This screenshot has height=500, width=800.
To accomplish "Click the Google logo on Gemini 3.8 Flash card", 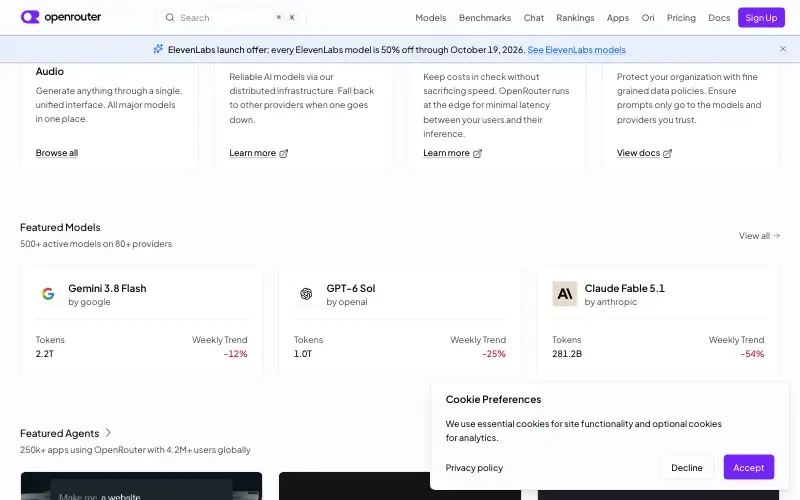I will coord(48,294).
